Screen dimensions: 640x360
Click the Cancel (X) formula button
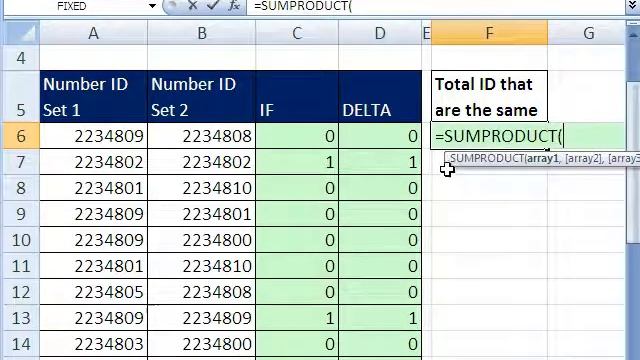[x=193, y=5]
